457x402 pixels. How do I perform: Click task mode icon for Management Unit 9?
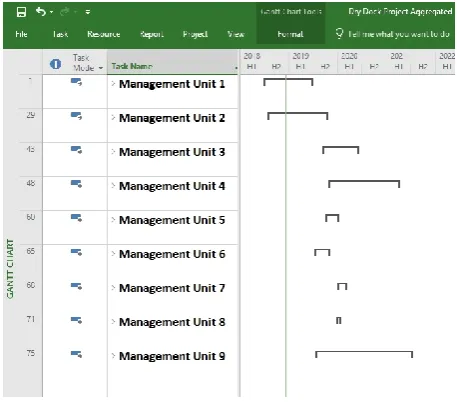tap(76, 354)
